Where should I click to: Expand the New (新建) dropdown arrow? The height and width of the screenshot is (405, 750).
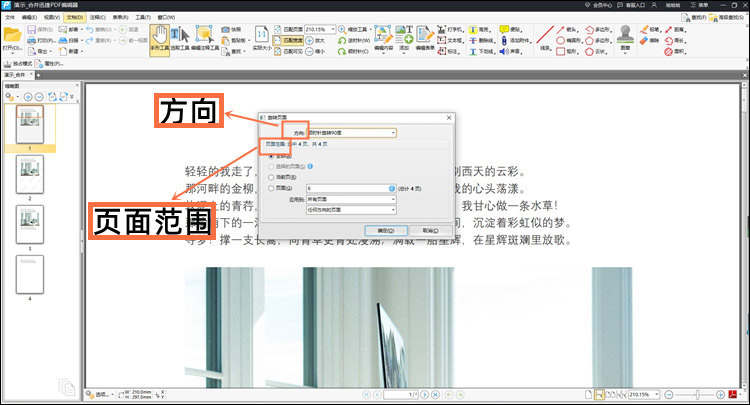82,51
